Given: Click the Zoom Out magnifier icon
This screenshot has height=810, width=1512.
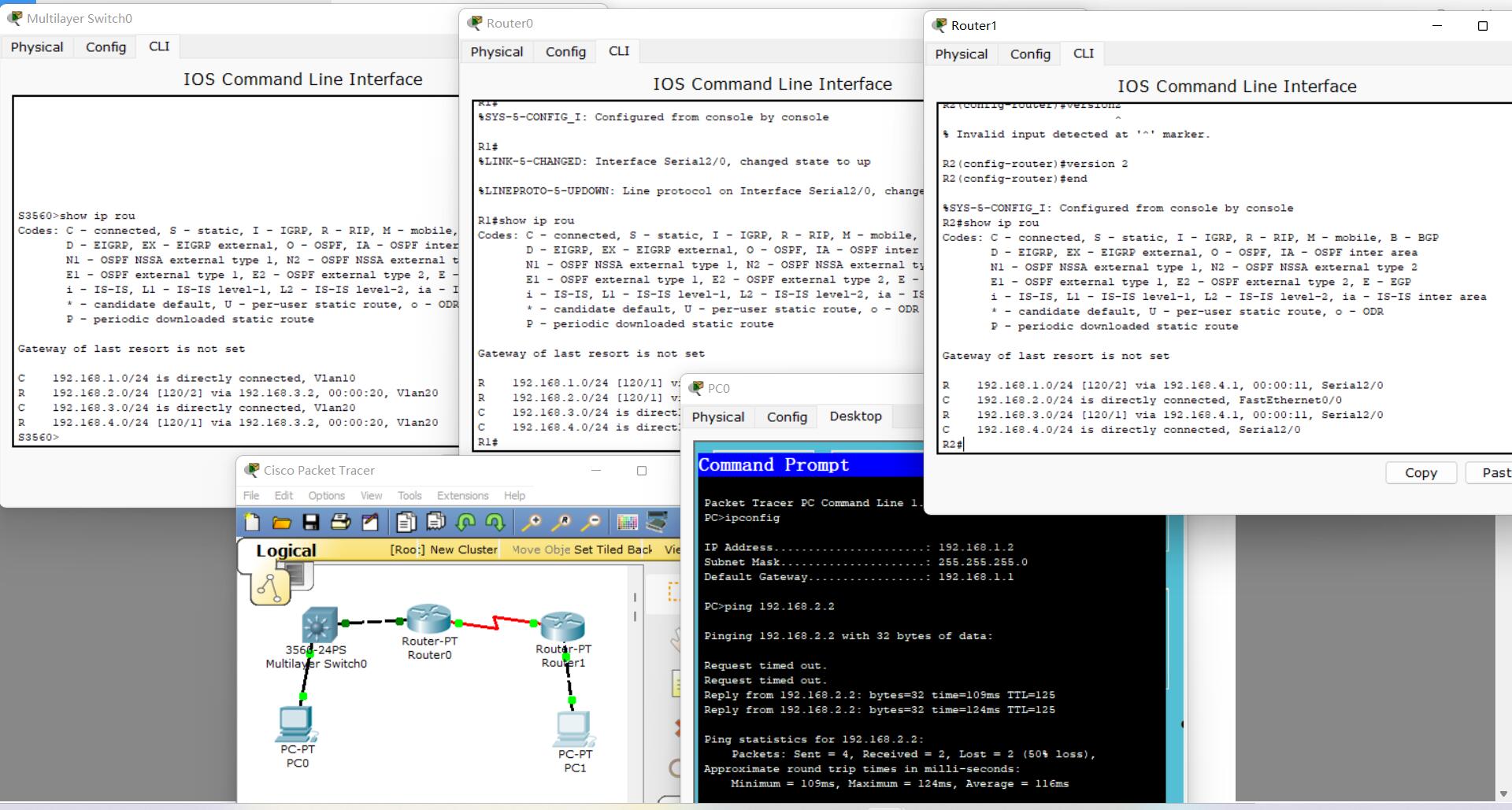Looking at the screenshot, I should pos(591,522).
